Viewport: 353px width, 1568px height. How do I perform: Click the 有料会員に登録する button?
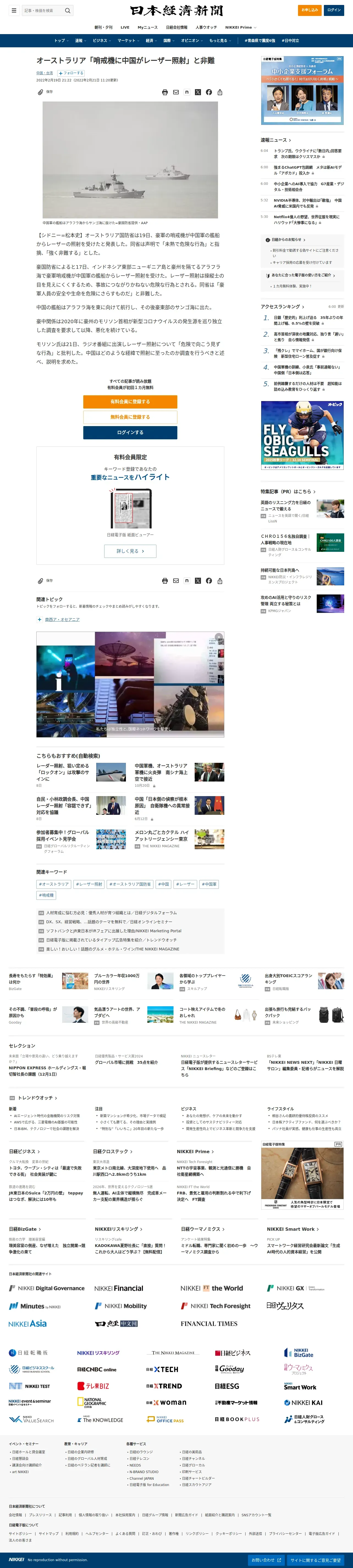tap(130, 402)
